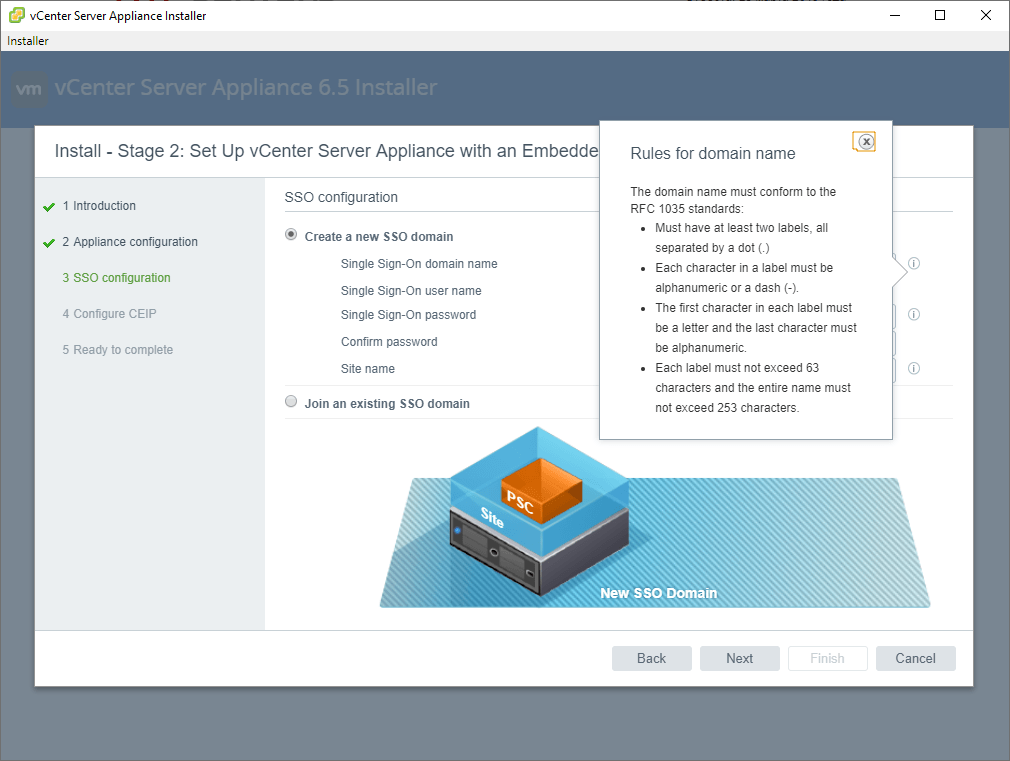Close the Rules for domain name popup
1010x761 pixels.
[866, 142]
